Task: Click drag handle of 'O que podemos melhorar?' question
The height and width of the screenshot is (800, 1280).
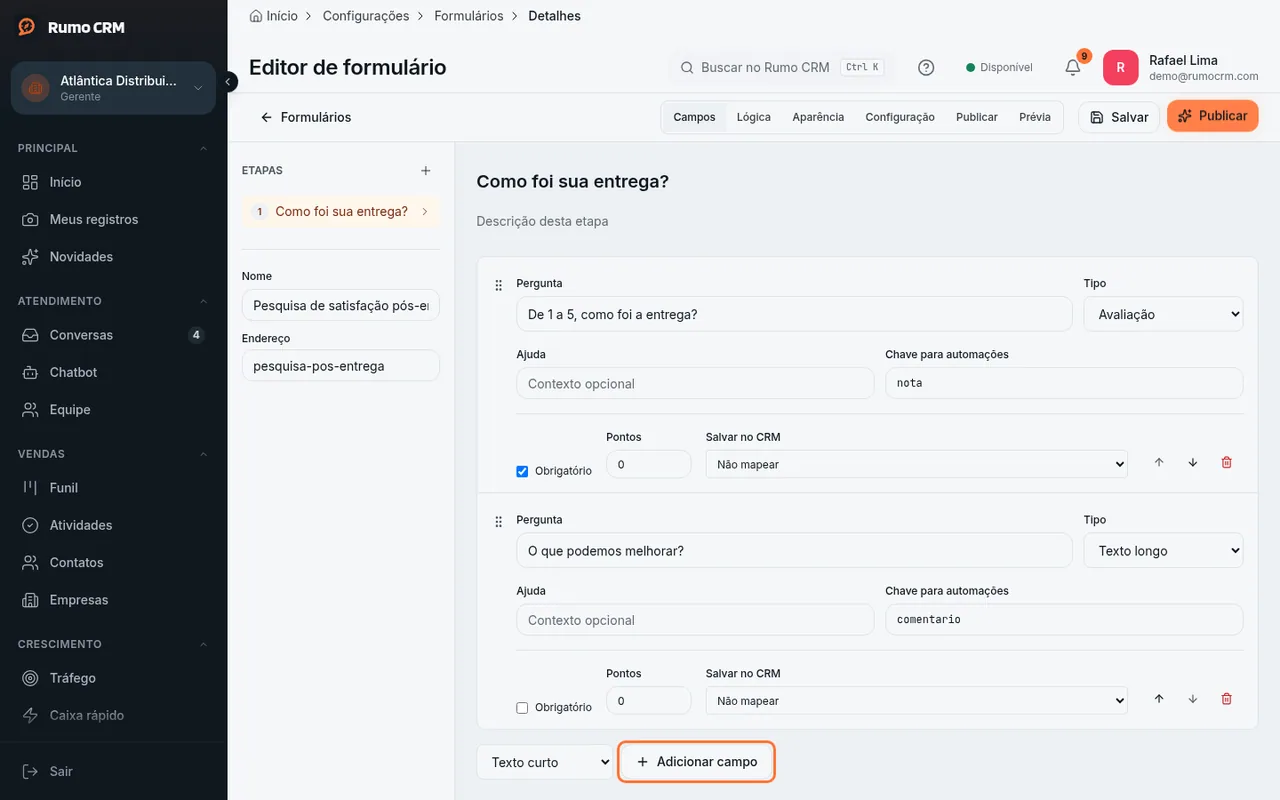Action: [x=498, y=522]
